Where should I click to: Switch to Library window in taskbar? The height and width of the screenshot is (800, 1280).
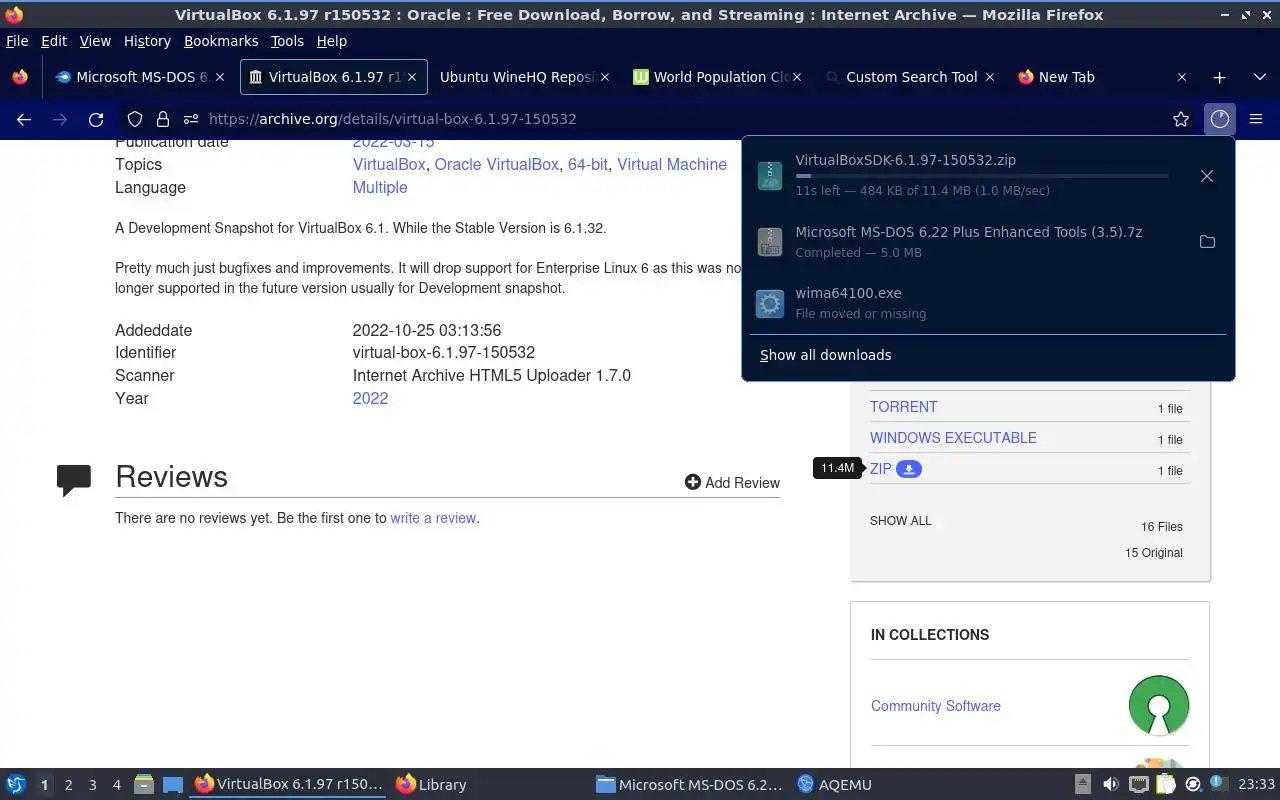(431, 785)
